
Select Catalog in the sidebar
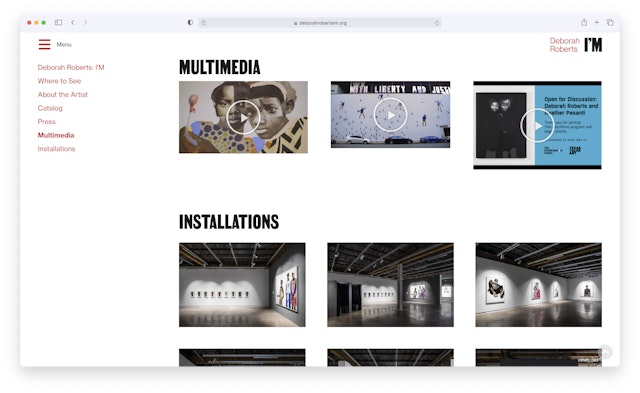click(50, 108)
